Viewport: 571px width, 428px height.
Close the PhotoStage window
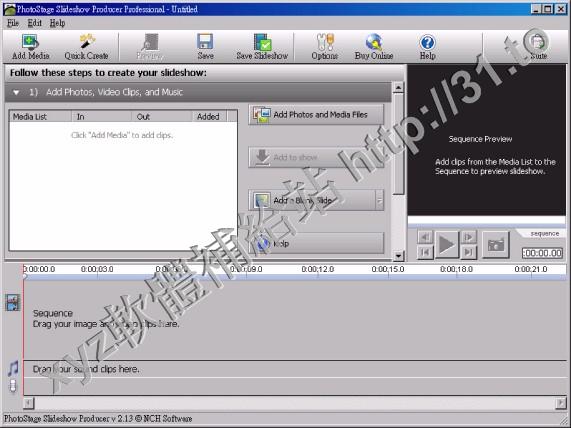[x=561, y=9]
